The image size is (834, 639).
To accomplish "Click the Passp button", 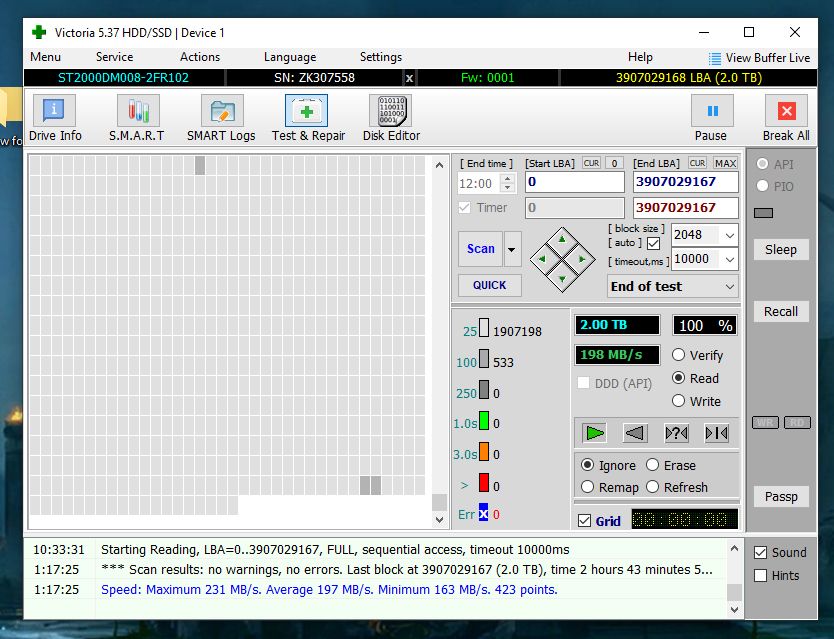I will pyautogui.click(x=781, y=496).
